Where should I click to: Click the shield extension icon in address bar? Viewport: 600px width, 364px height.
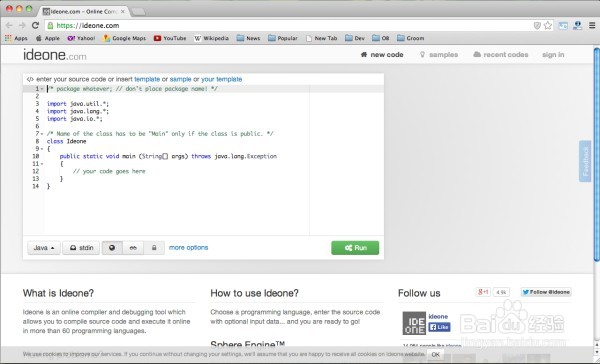click(x=537, y=25)
